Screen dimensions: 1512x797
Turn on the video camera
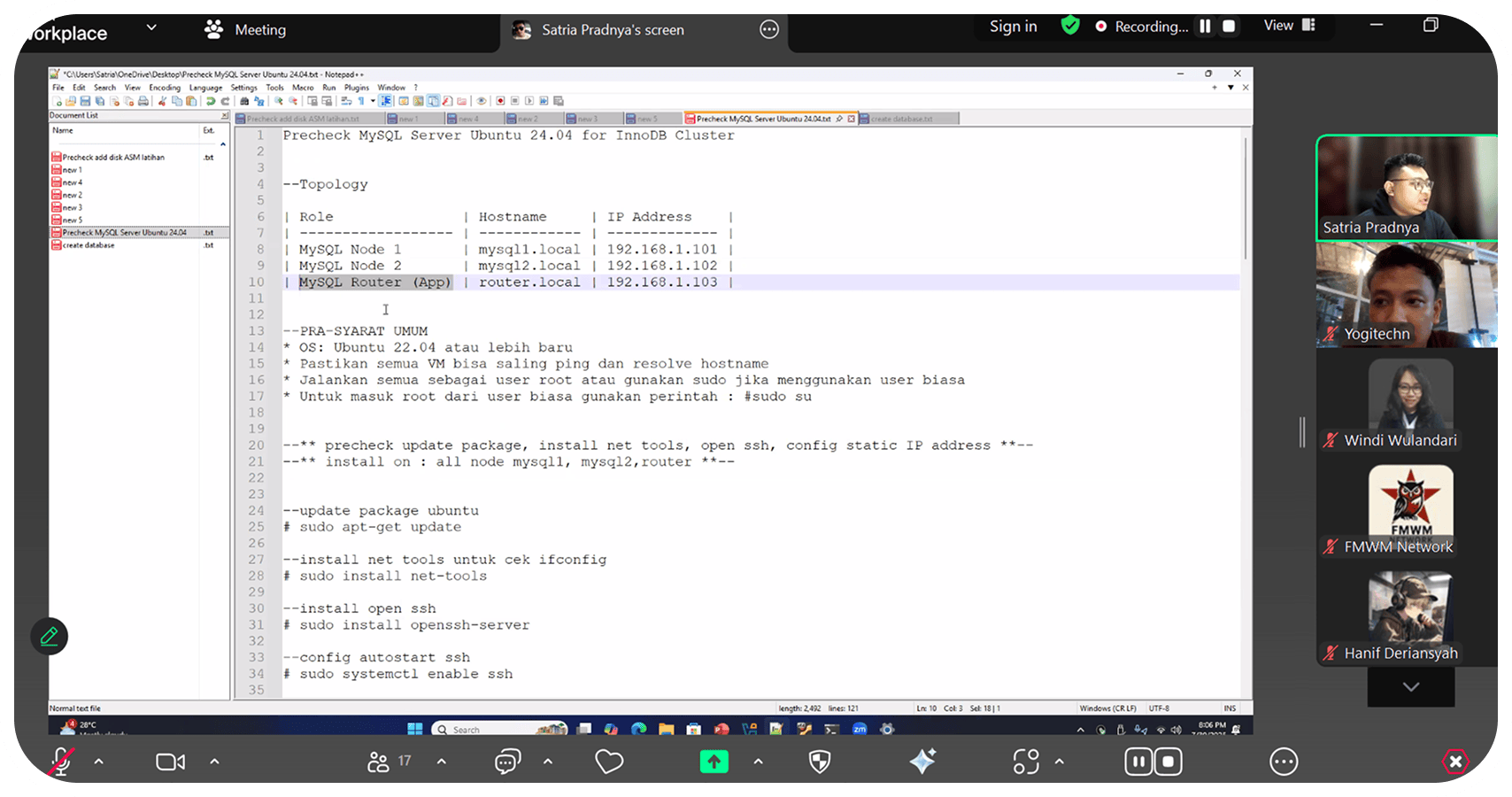[170, 762]
